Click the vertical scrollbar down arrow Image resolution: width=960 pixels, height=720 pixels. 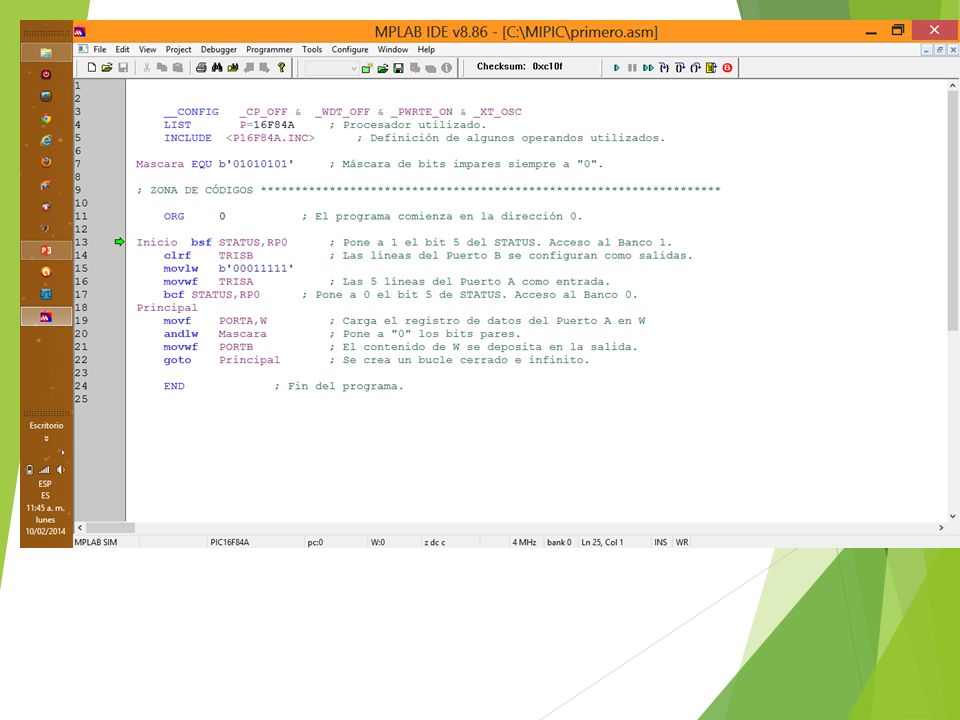coord(952,516)
